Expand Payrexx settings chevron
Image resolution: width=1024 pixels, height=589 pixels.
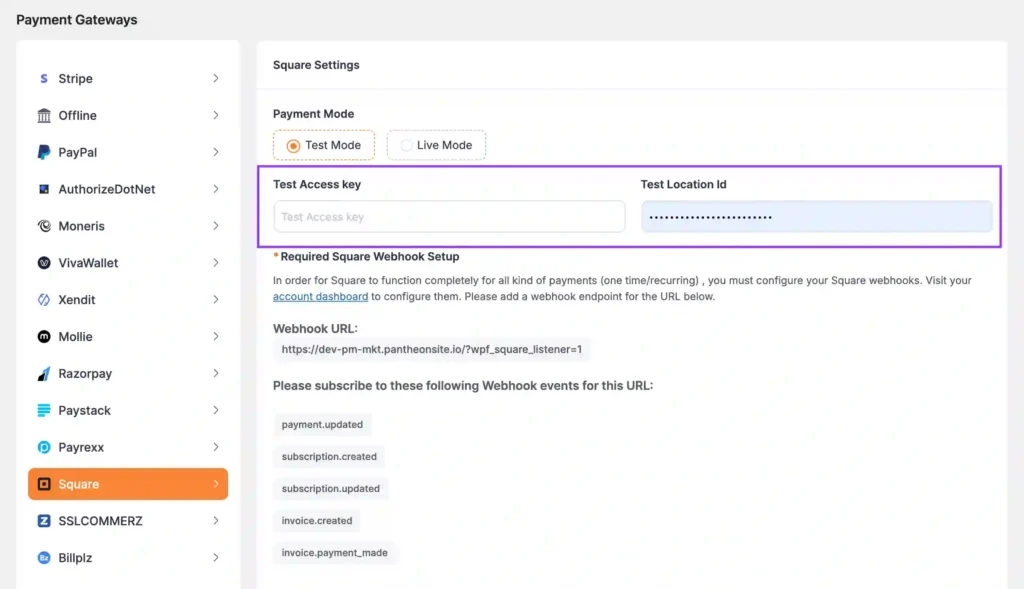point(216,447)
